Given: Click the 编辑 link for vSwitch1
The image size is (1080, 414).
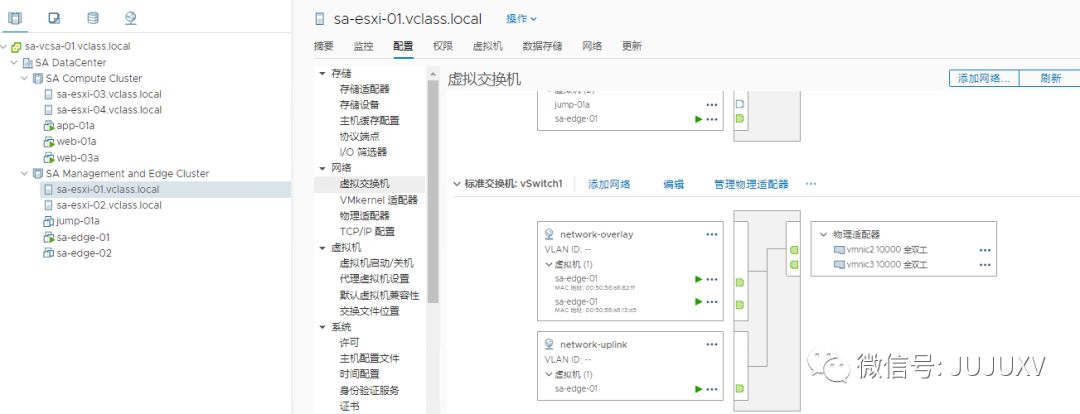Looking at the screenshot, I should (673, 184).
